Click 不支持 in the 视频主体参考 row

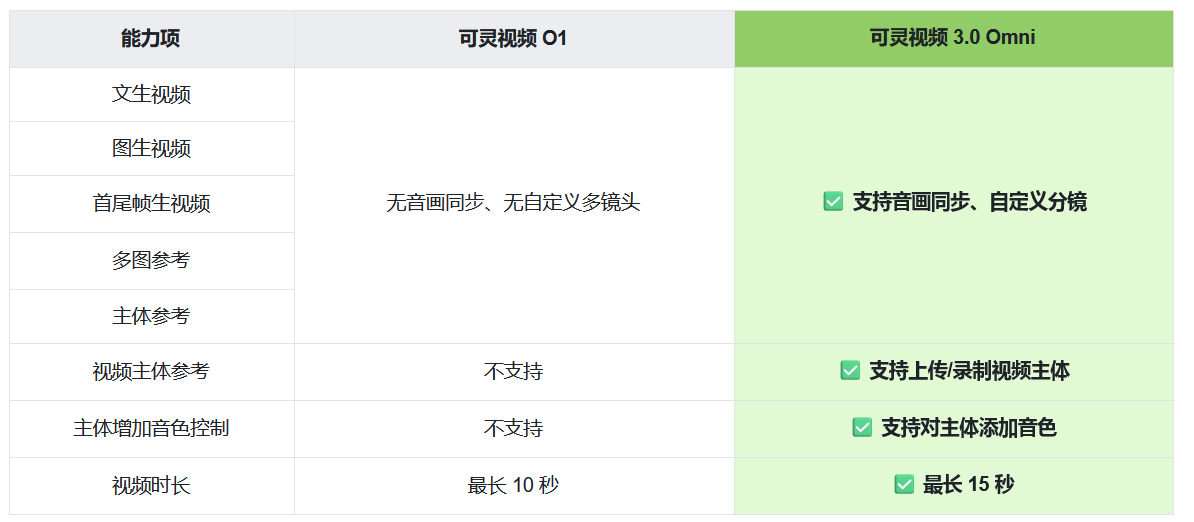513,372
